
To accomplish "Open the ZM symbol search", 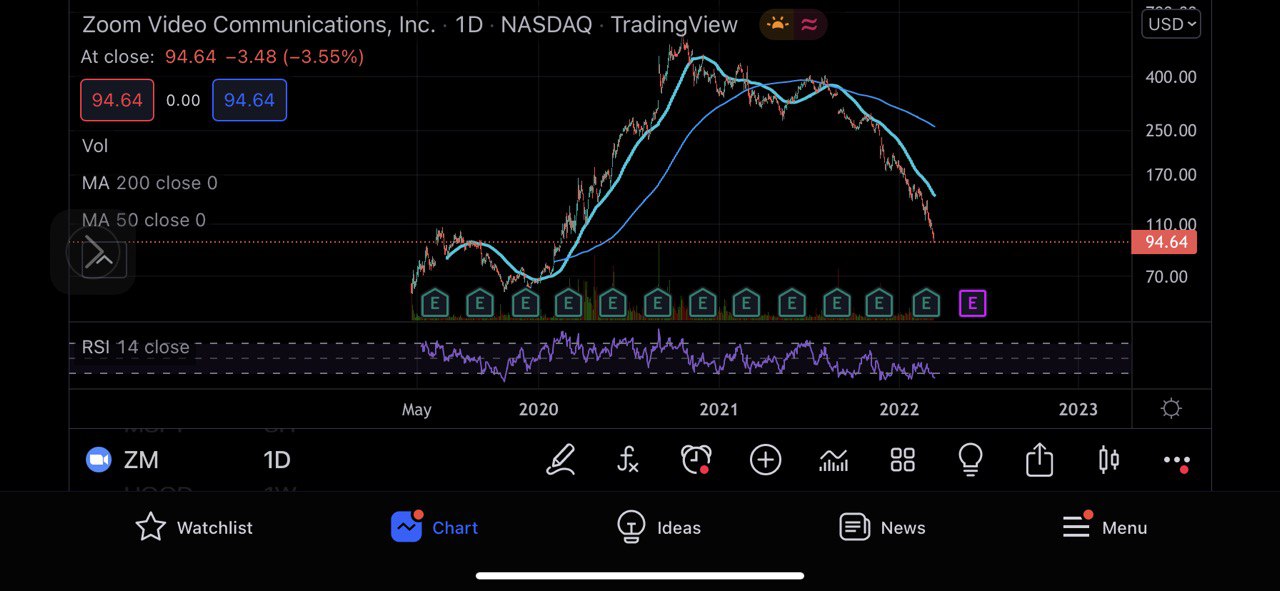I will coord(141,460).
